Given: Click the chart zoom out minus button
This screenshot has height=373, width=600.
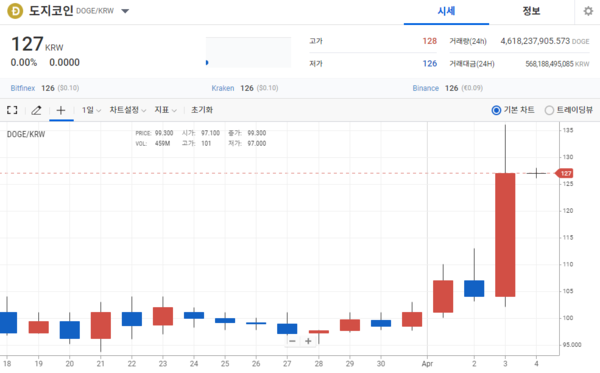Looking at the screenshot, I should click(x=292, y=341).
